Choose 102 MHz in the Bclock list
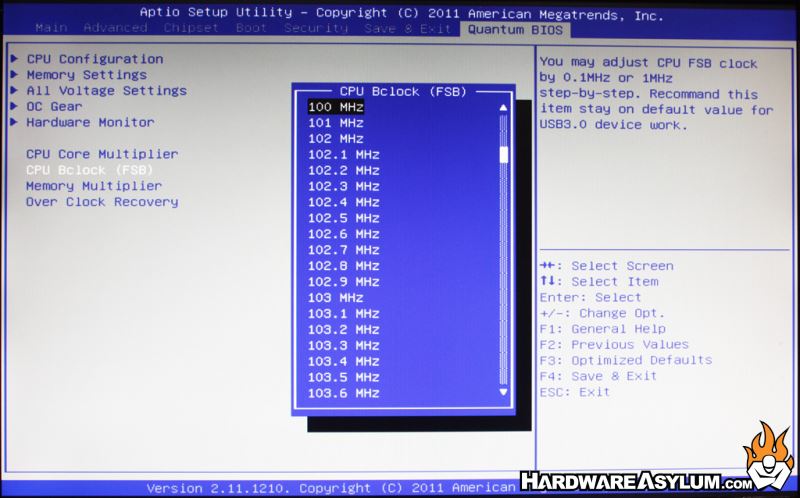Image resolution: width=800 pixels, height=498 pixels. tap(336, 139)
